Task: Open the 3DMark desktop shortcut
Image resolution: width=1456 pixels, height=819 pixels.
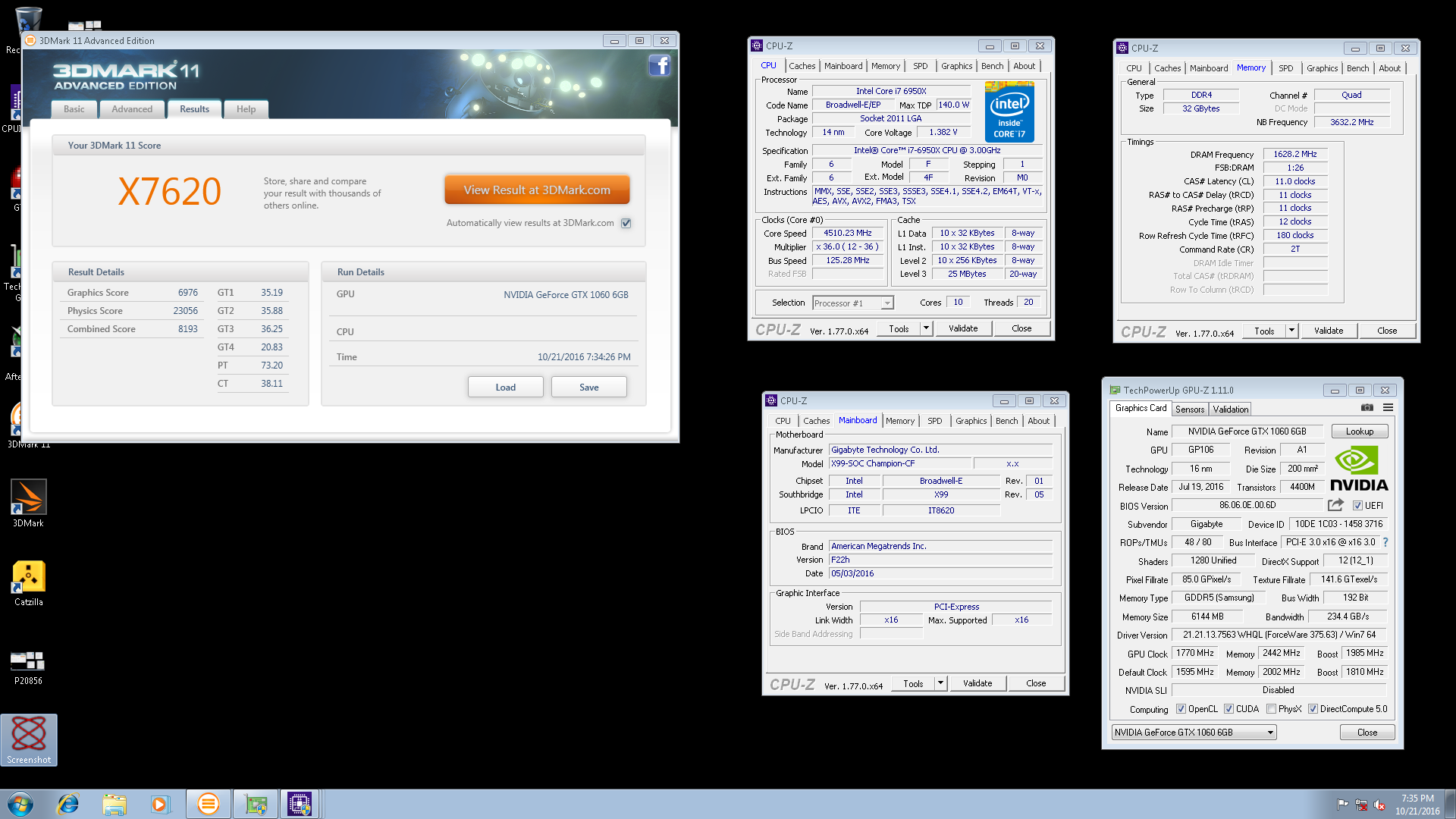Action: tap(28, 504)
